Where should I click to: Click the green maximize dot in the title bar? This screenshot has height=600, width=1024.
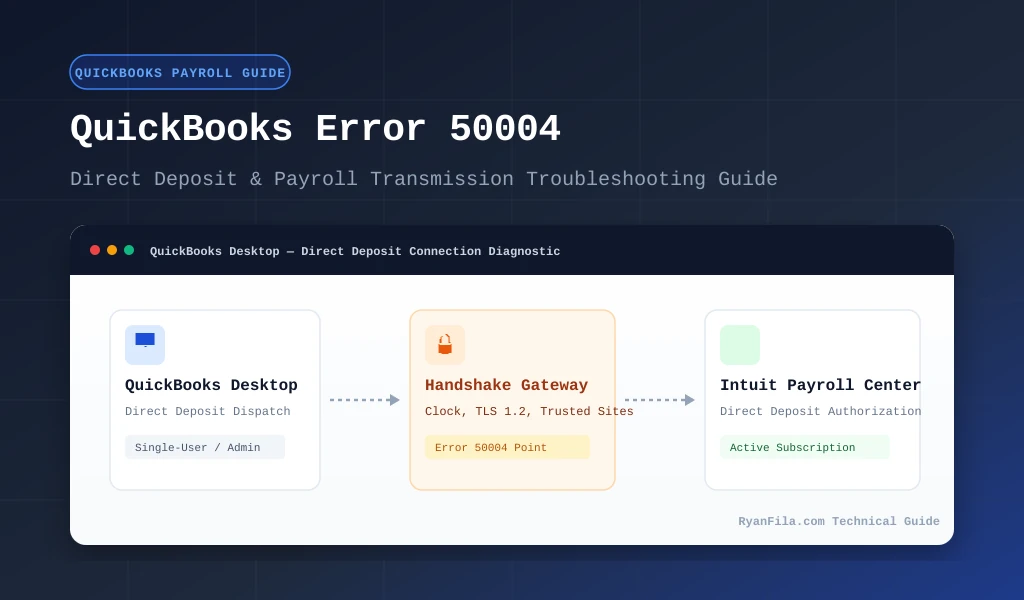(x=129, y=250)
